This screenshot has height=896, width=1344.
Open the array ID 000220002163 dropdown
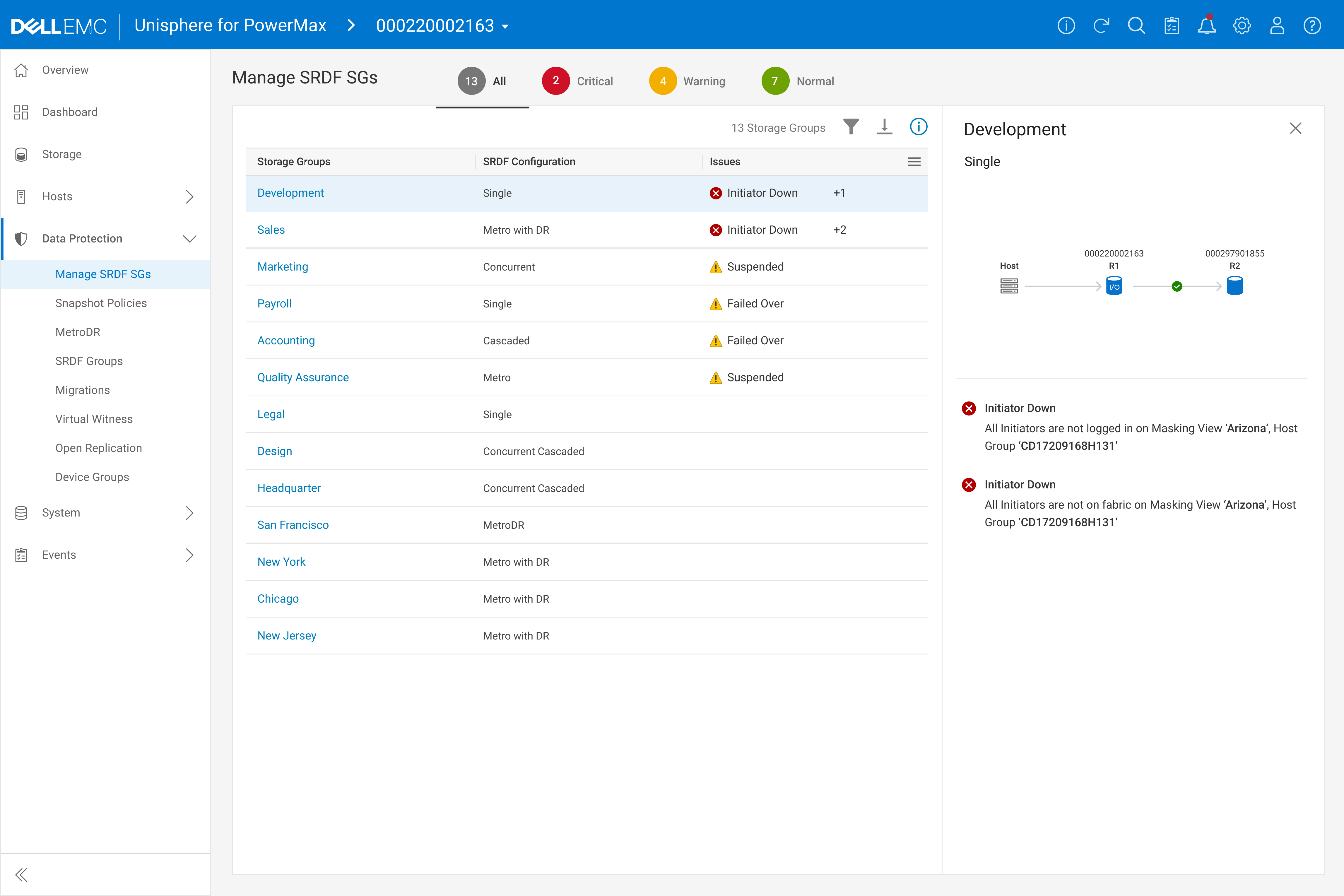point(442,26)
